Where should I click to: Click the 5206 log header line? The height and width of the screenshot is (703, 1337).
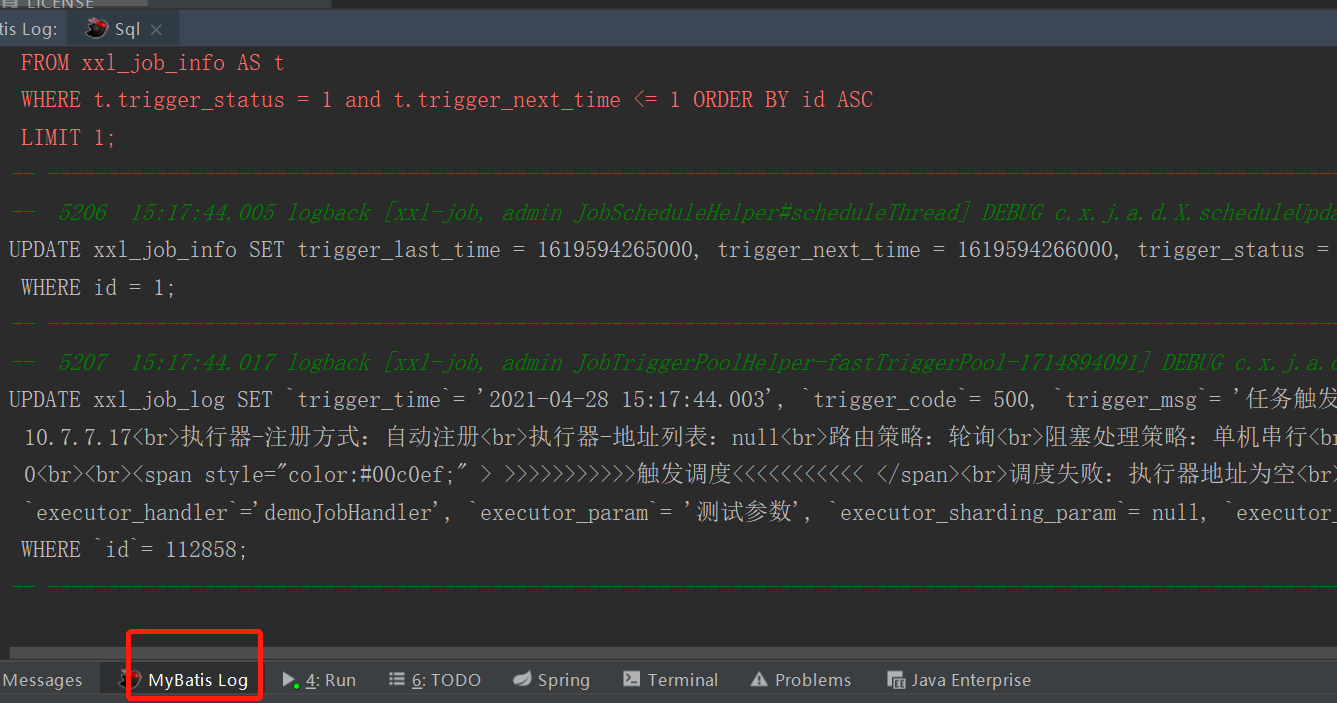click(x=673, y=213)
